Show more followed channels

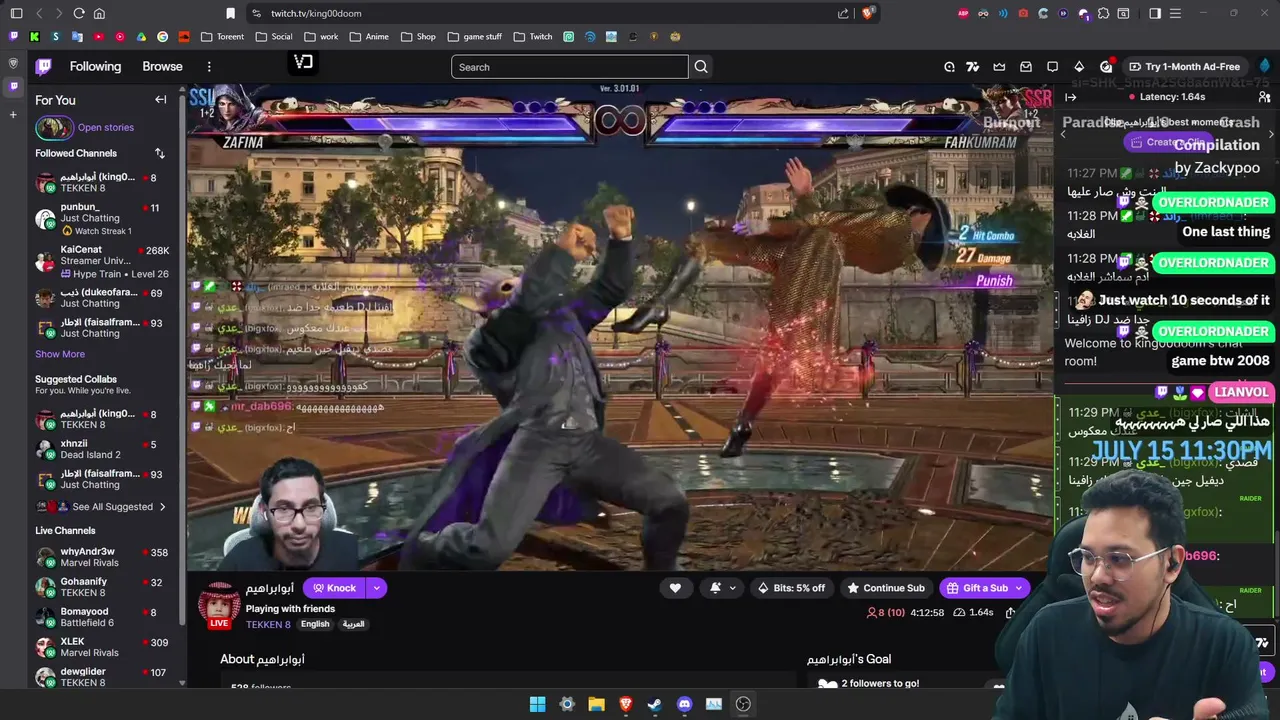coord(60,354)
